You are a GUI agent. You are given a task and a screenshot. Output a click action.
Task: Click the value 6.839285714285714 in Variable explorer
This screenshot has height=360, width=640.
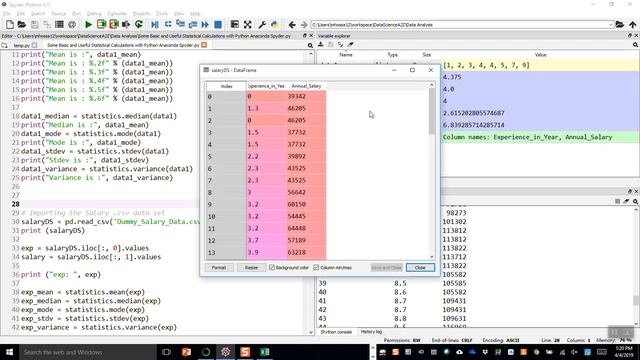[473, 125]
